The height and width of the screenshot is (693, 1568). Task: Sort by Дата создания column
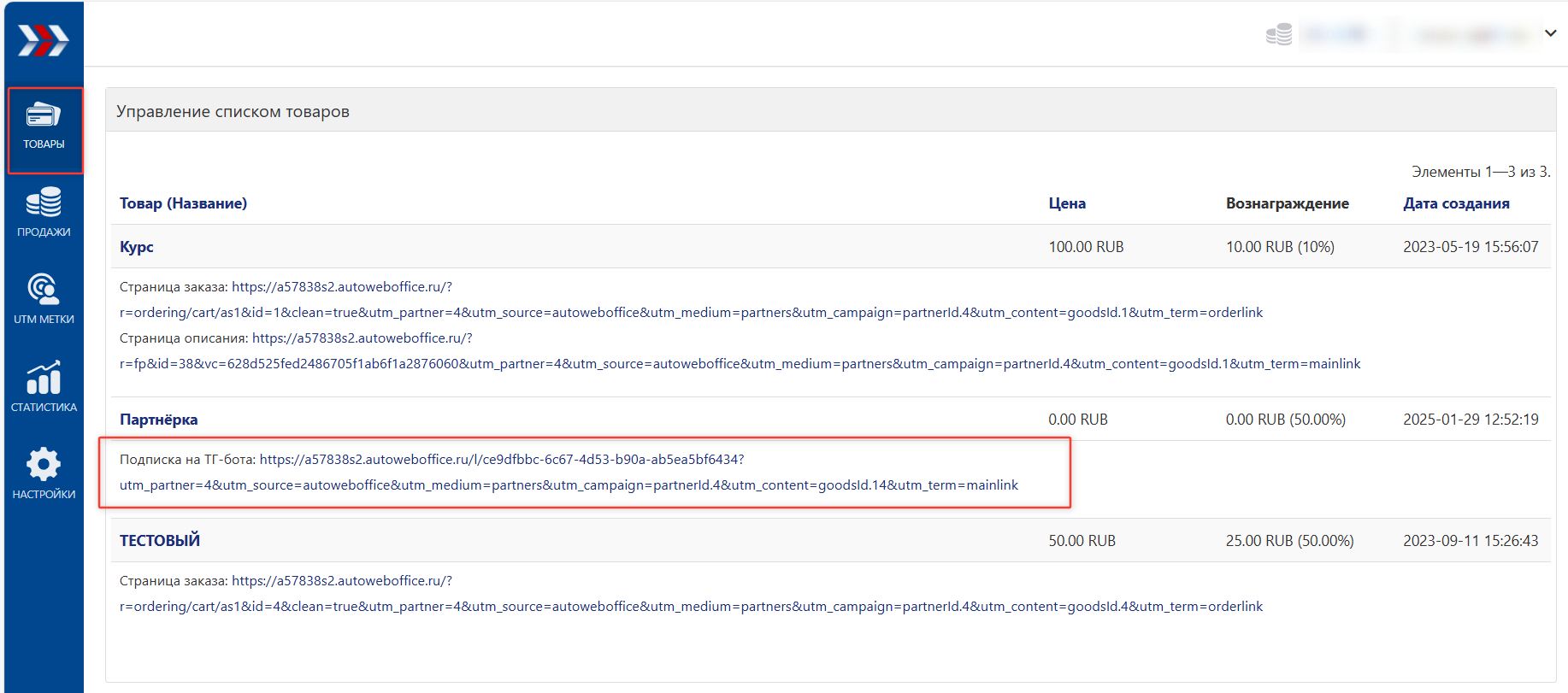click(x=1456, y=203)
